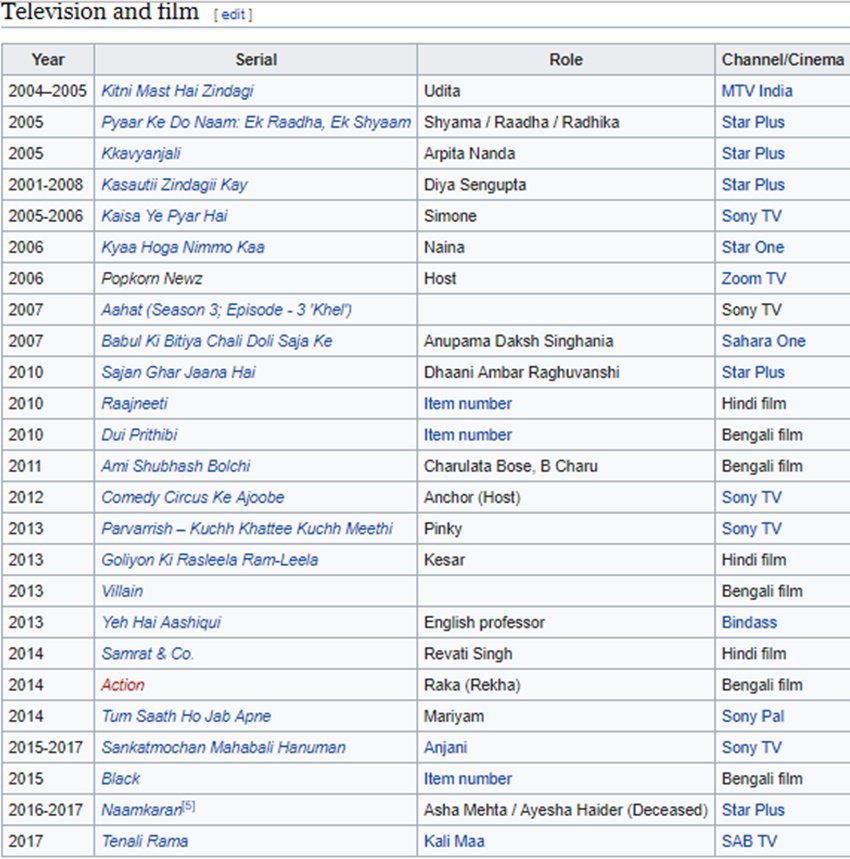The height and width of the screenshot is (859, 850).
Task: Open the Comedy Circus Ke Ajoobe link
Action: pyautogui.click(x=193, y=497)
